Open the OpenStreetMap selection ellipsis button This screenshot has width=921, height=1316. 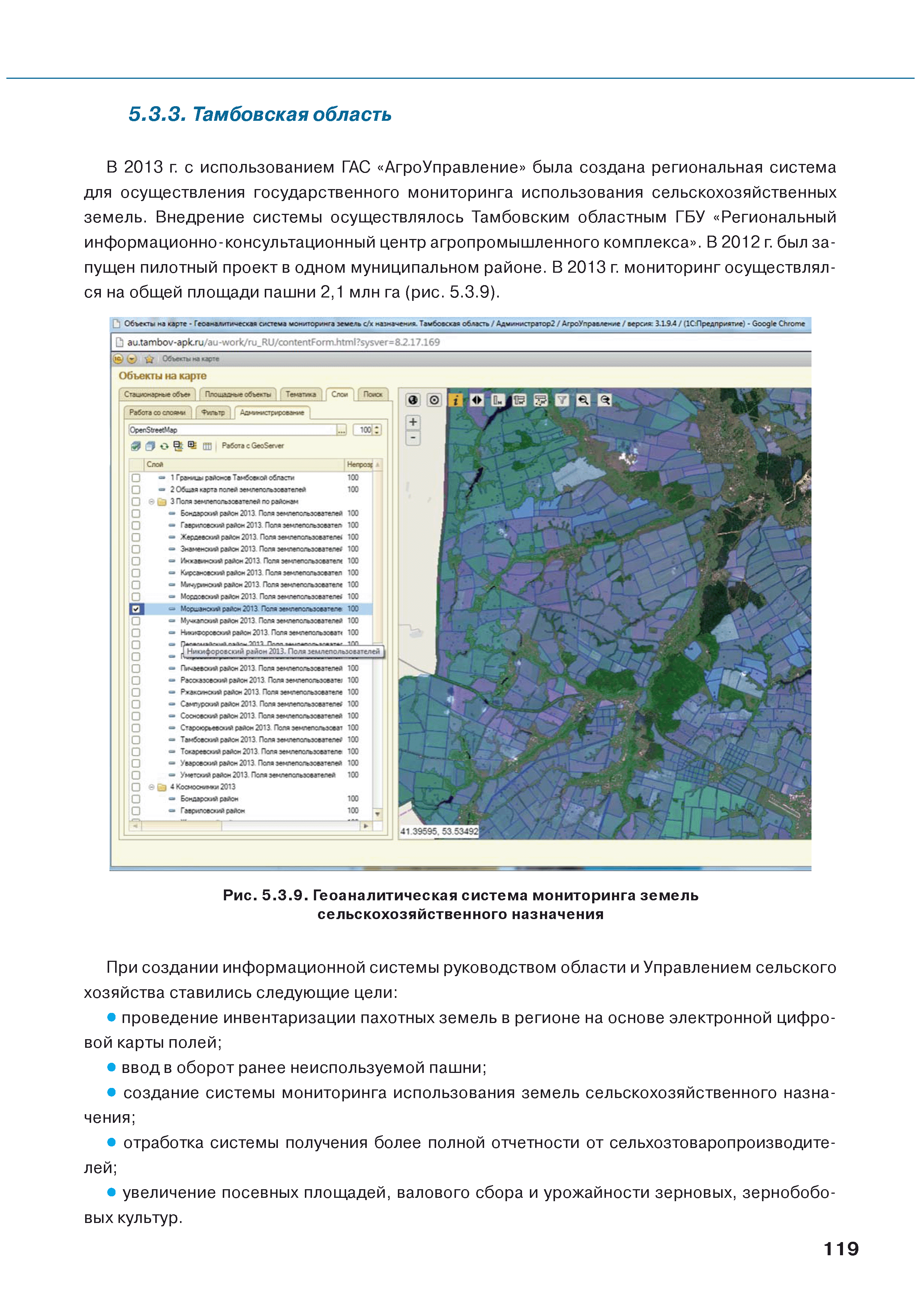[342, 430]
